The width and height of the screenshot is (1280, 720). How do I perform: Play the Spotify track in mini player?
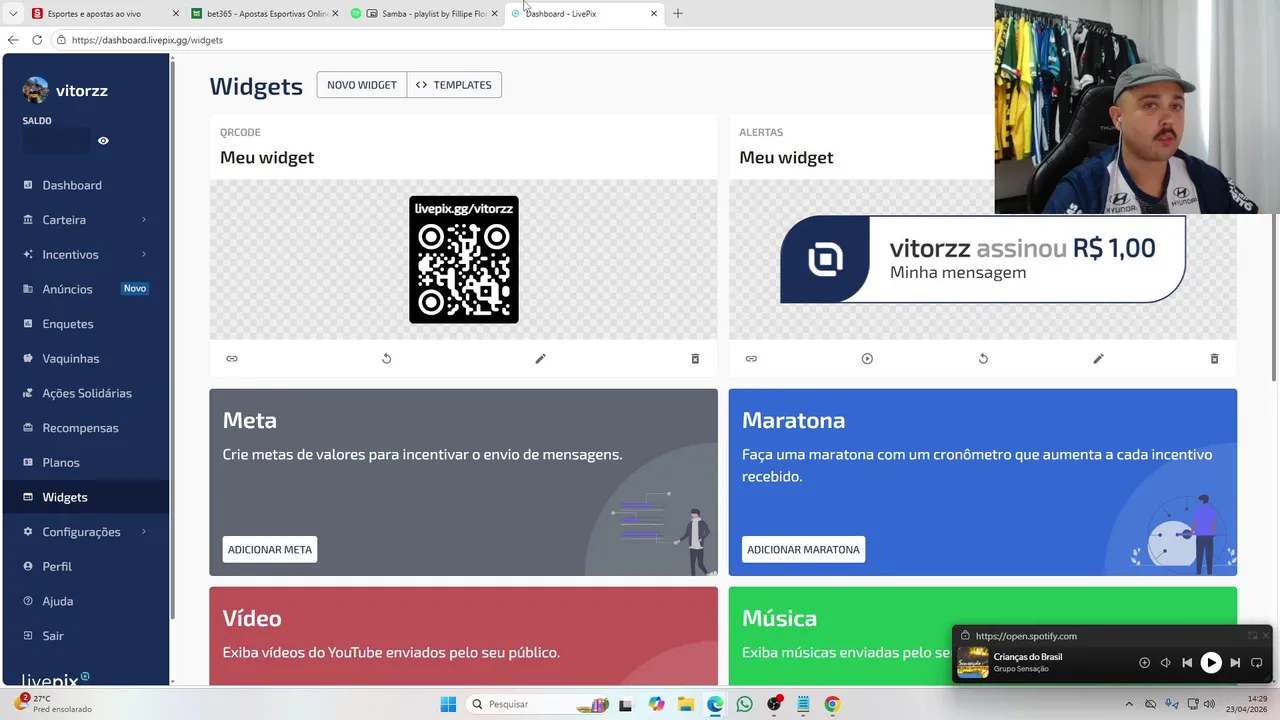(1211, 662)
